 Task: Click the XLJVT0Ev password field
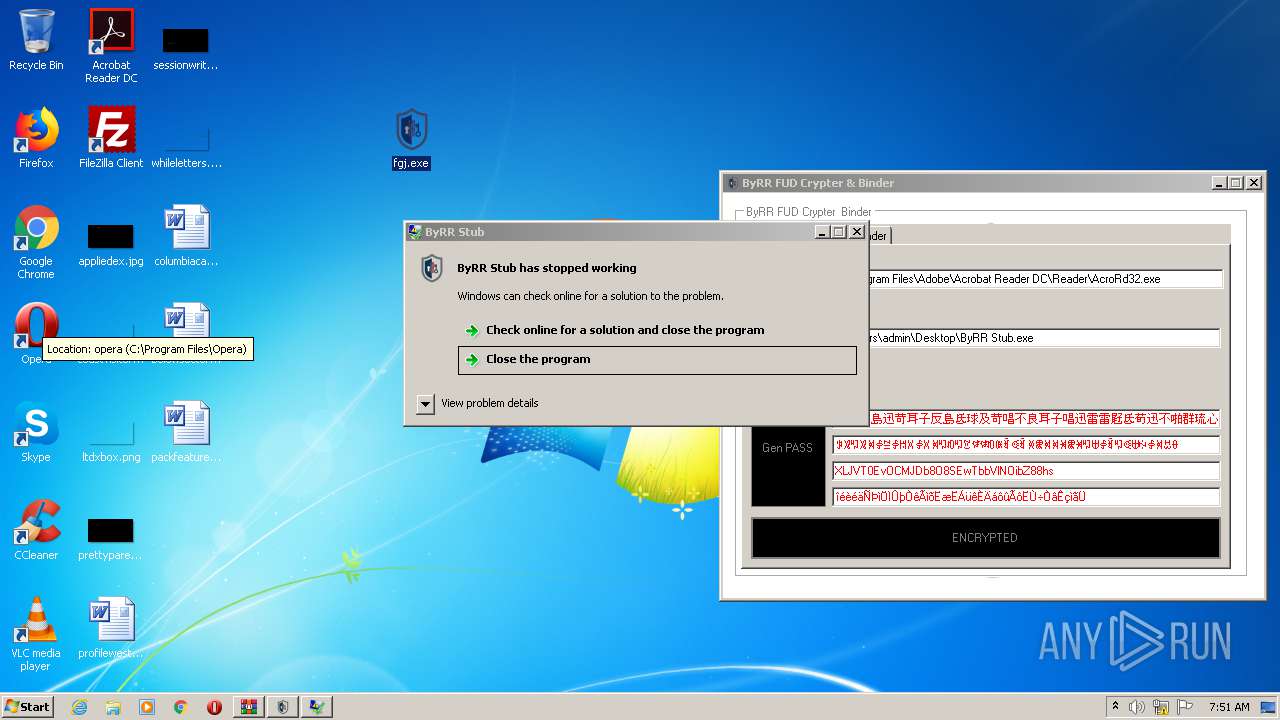[x=1026, y=471]
